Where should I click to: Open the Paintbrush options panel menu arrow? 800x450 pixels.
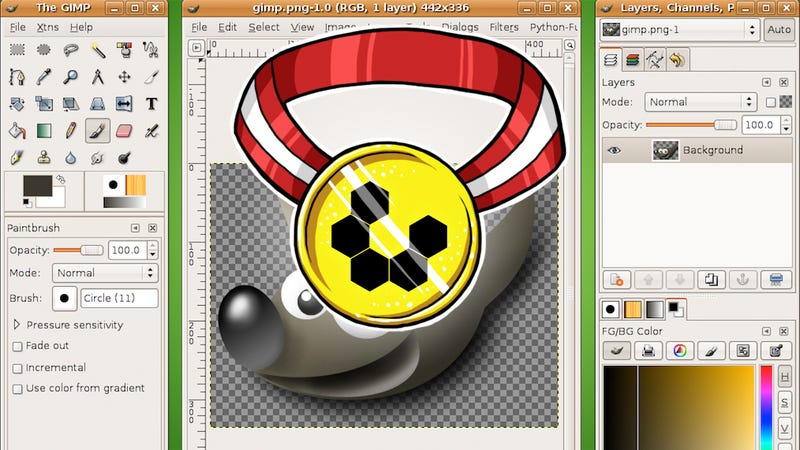click(x=135, y=228)
